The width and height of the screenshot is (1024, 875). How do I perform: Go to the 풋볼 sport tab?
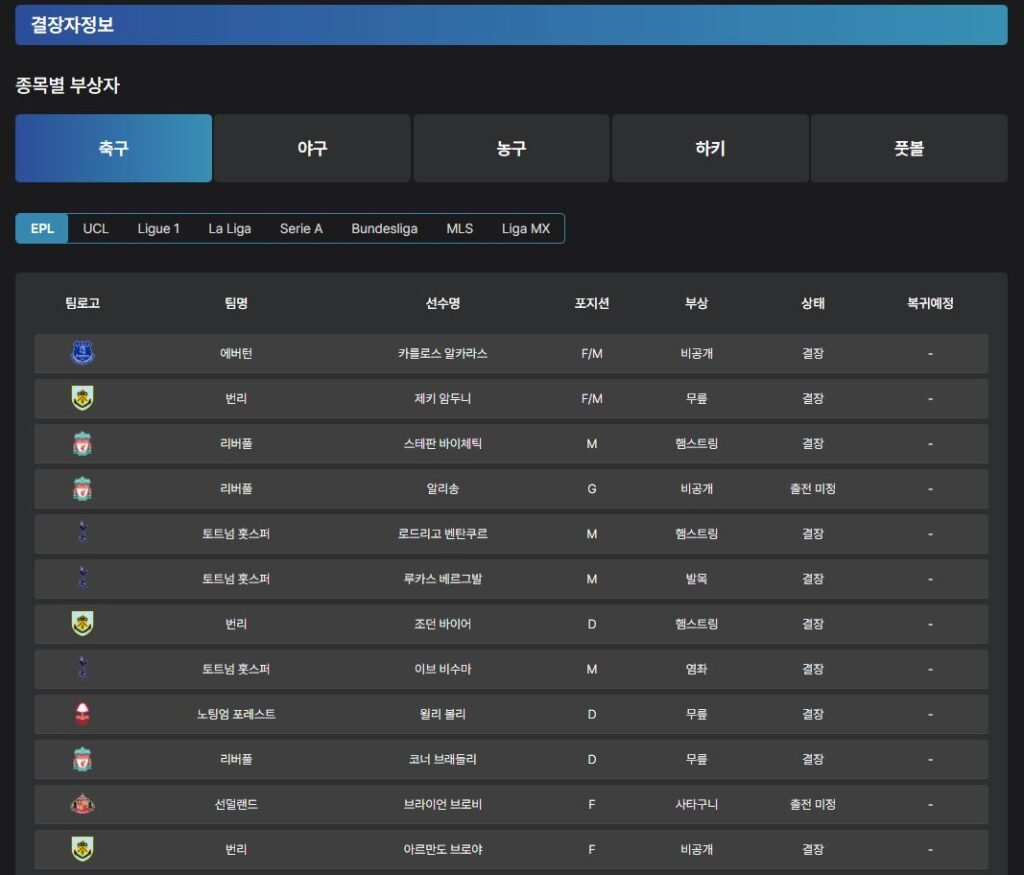pos(909,148)
